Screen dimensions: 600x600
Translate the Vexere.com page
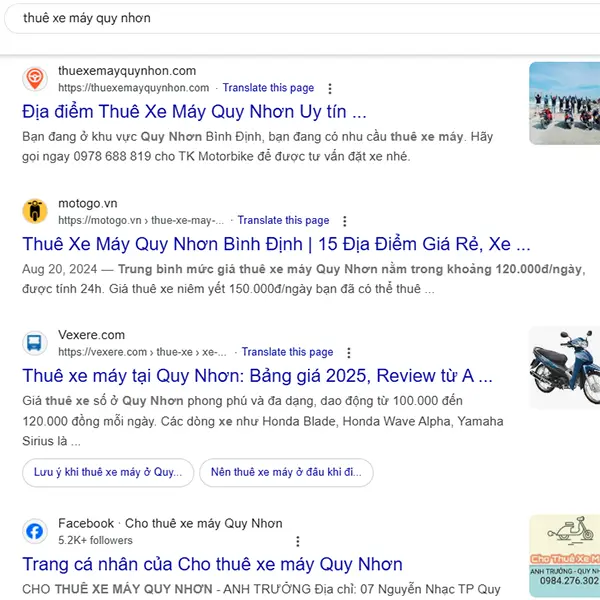(x=287, y=352)
